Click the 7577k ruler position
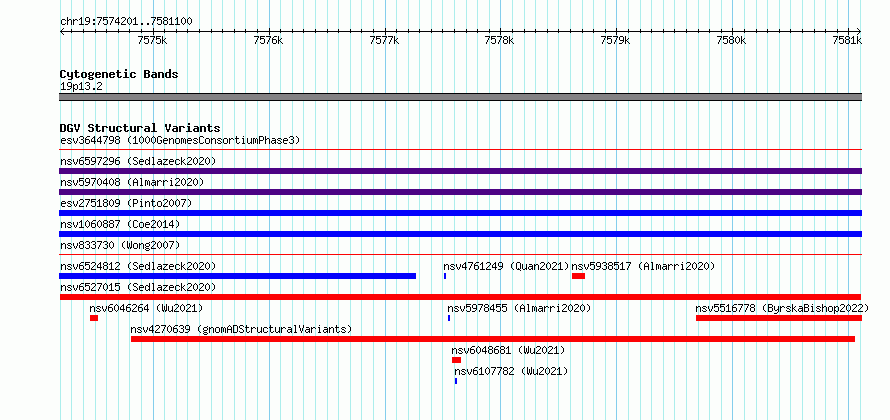 384,40
